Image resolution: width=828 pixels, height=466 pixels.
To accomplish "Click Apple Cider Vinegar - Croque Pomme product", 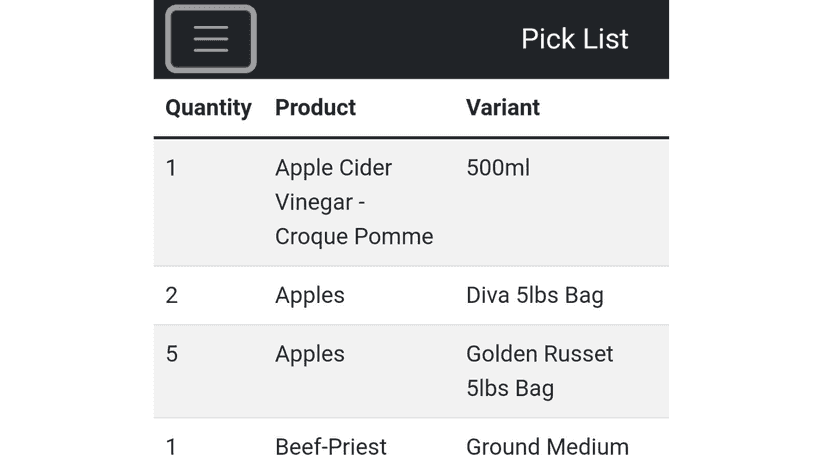I will click(354, 202).
